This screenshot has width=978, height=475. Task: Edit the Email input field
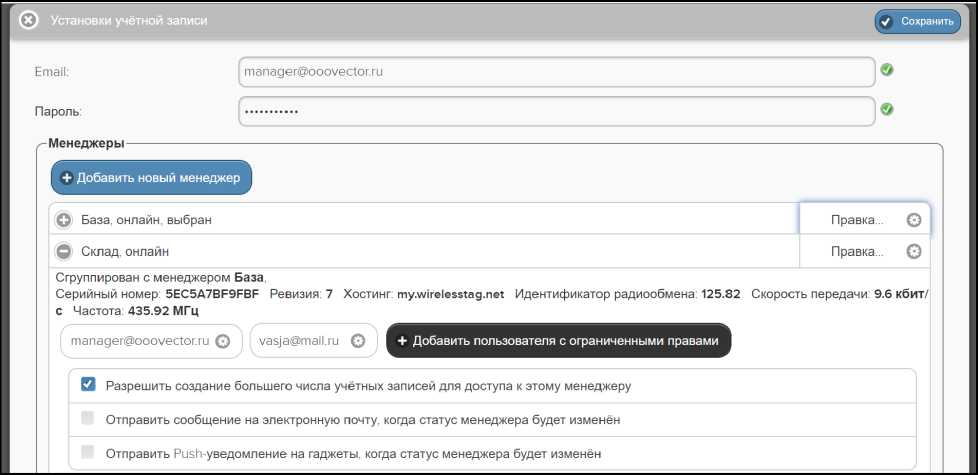coord(556,72)
